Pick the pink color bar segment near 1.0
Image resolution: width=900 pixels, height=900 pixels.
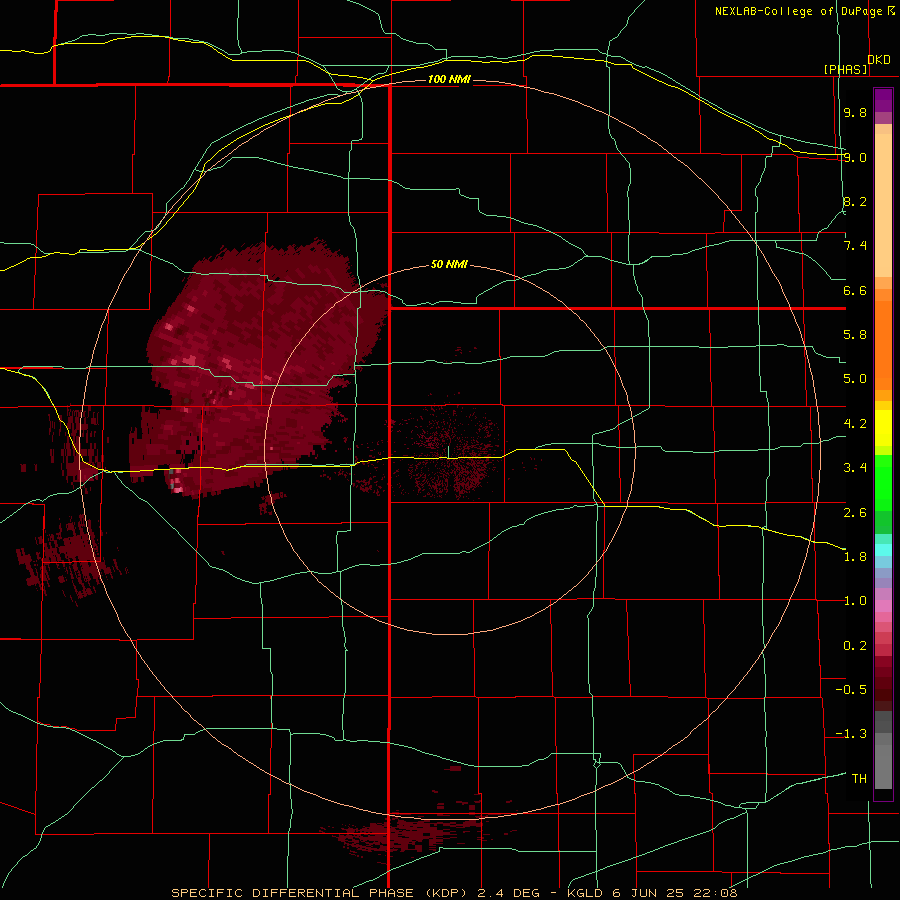(x=883, y=606)
